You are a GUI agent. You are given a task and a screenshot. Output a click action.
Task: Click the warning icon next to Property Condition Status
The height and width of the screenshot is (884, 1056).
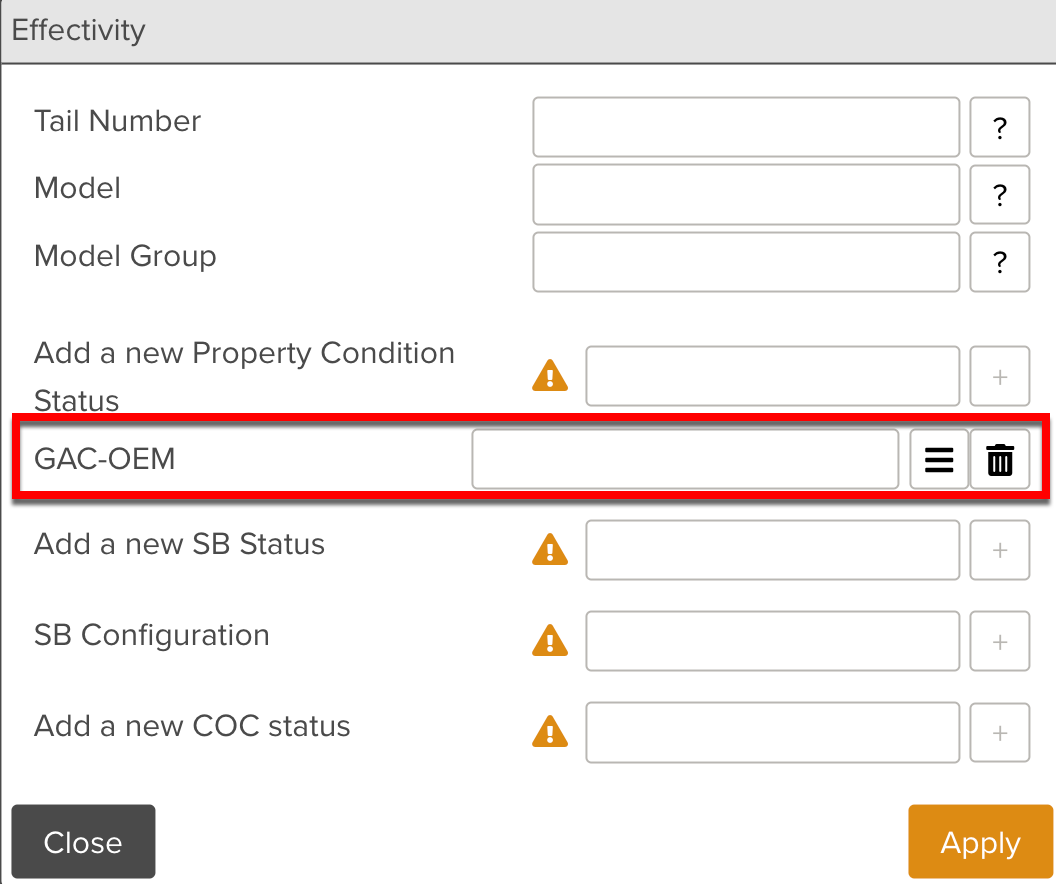click(549, 375)
